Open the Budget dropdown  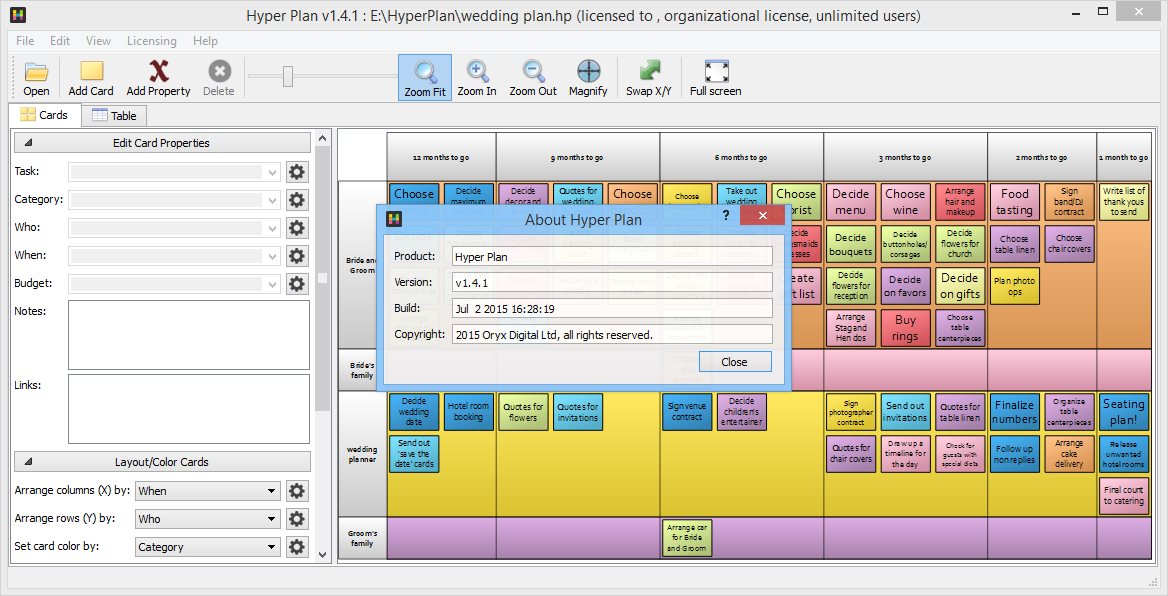coord(174,284)
